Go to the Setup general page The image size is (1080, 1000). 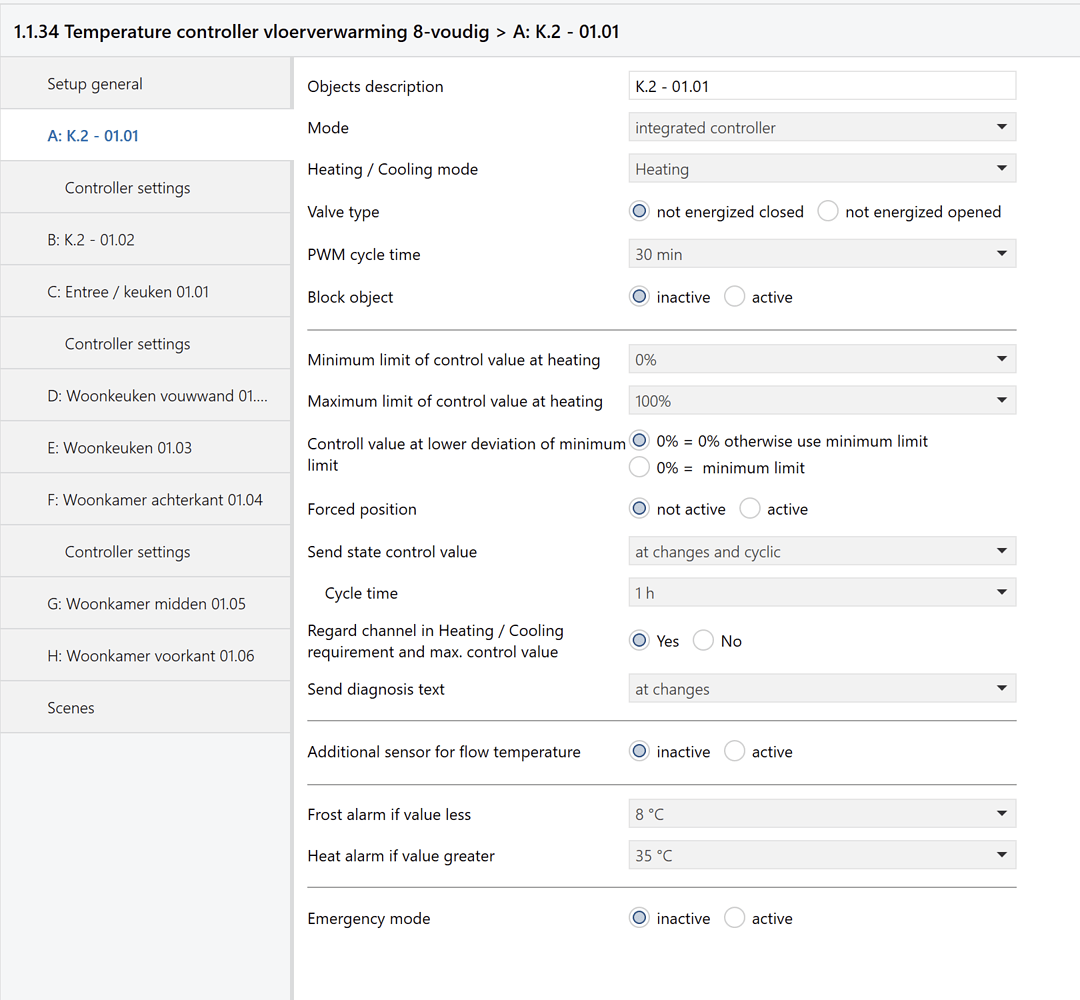click(x=95, y=84)
